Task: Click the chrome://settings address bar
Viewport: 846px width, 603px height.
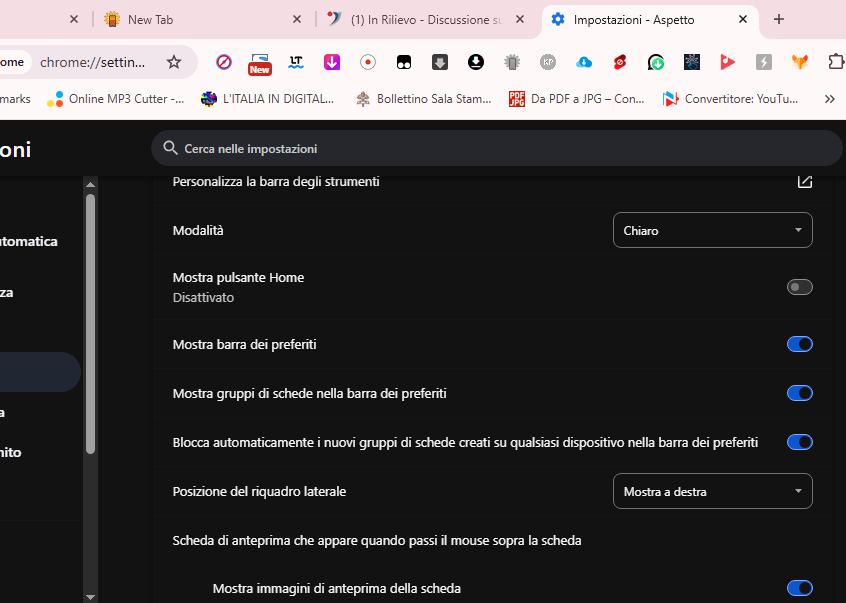Action: (x=92, y=63)
